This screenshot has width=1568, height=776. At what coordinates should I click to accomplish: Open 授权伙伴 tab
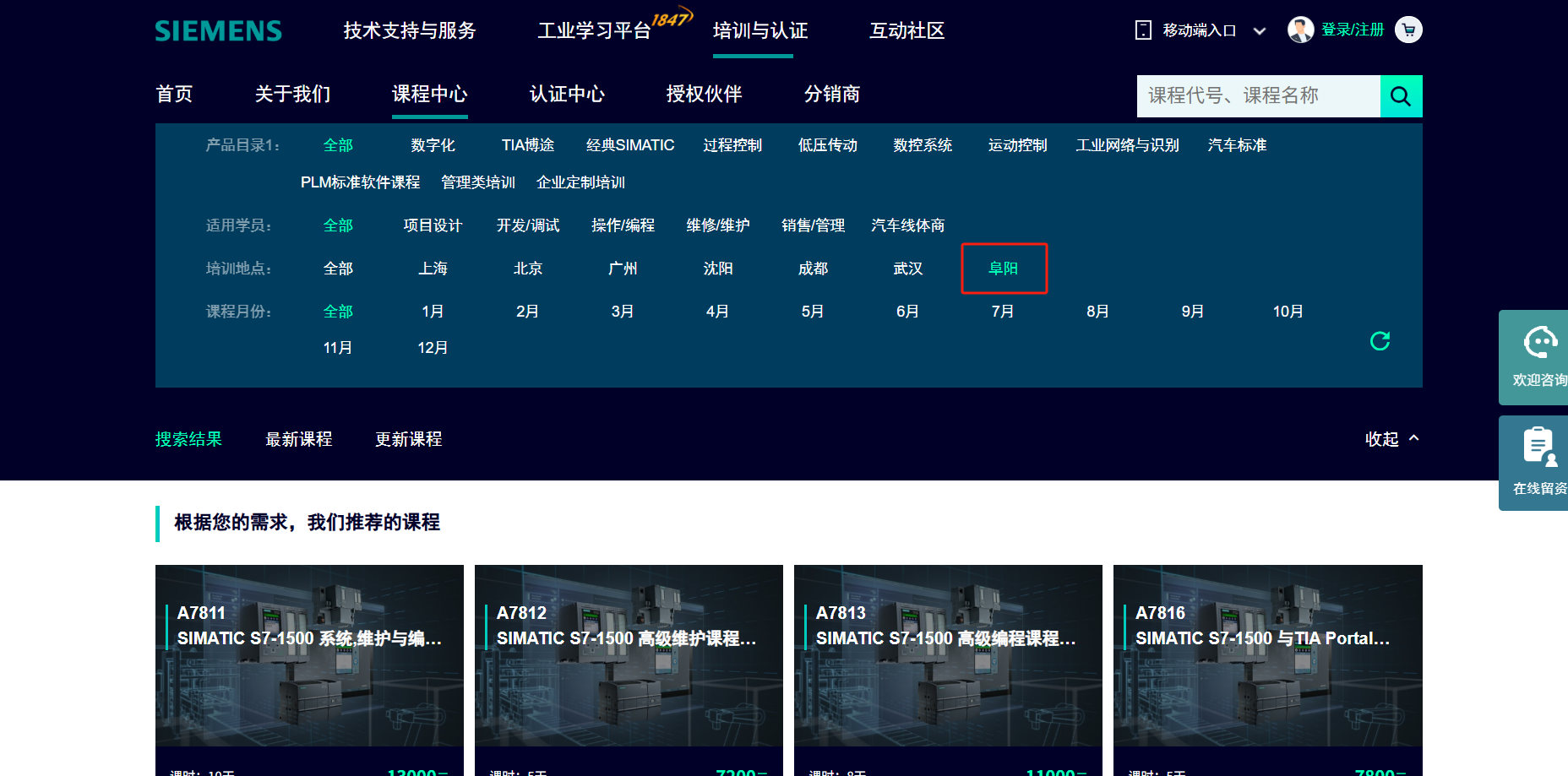pyautogui.click(x=704, y=94)
